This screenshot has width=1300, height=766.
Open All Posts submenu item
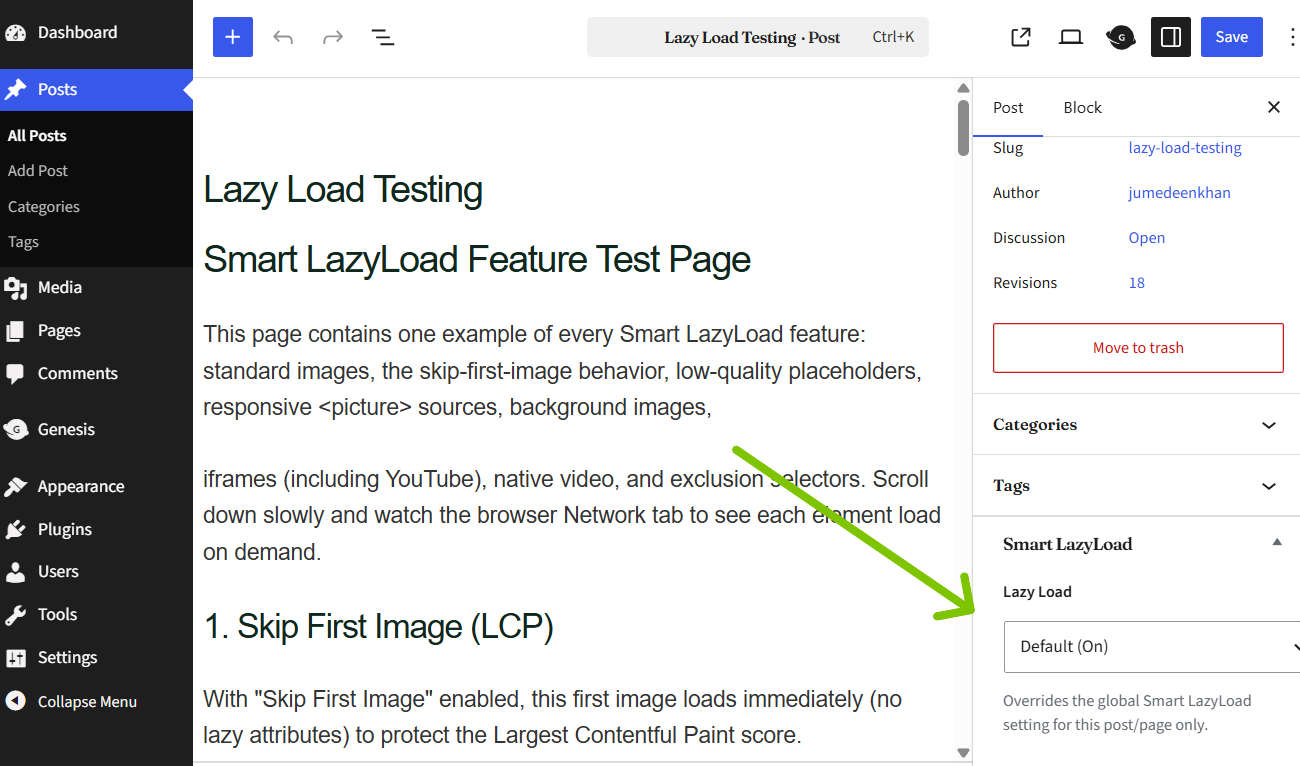coord(37,135)
